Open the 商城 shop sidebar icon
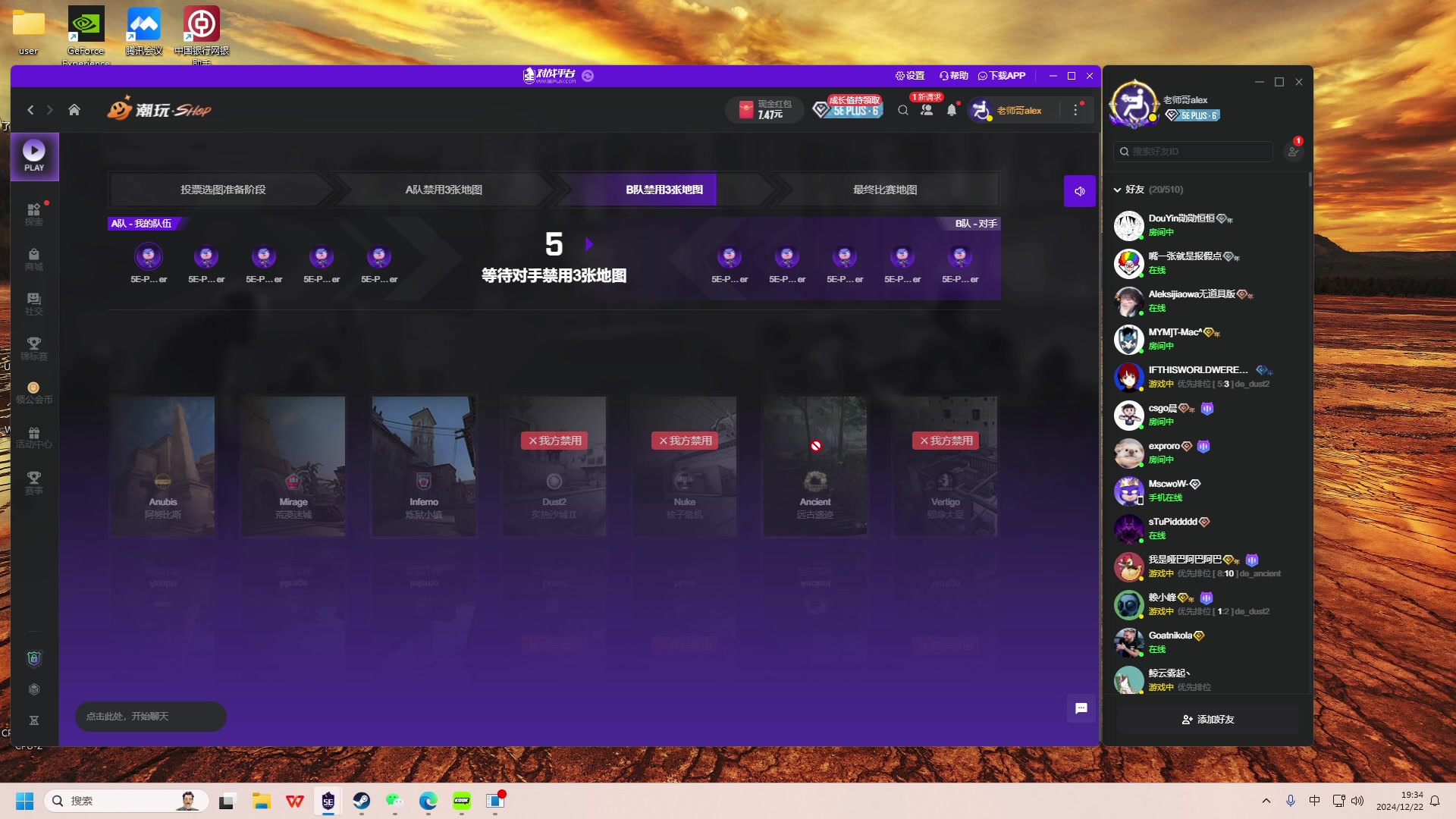 click(34, 259)
